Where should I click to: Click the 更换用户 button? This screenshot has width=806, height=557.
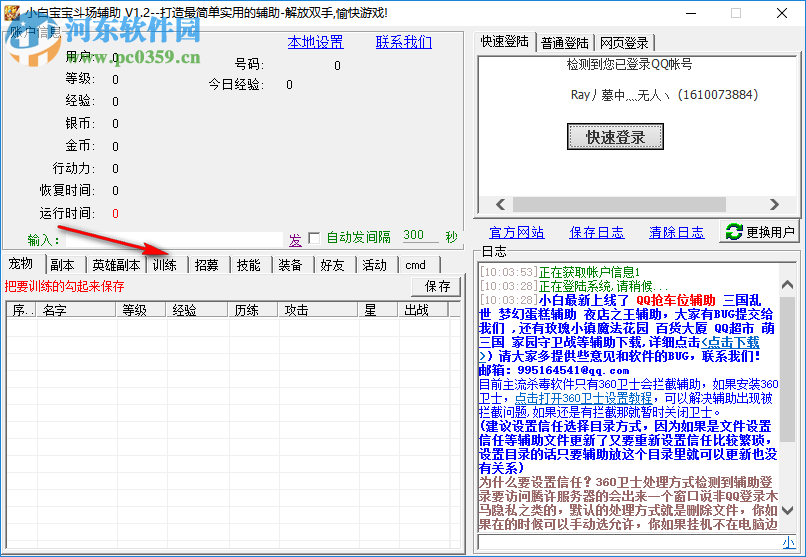[760, 232]
